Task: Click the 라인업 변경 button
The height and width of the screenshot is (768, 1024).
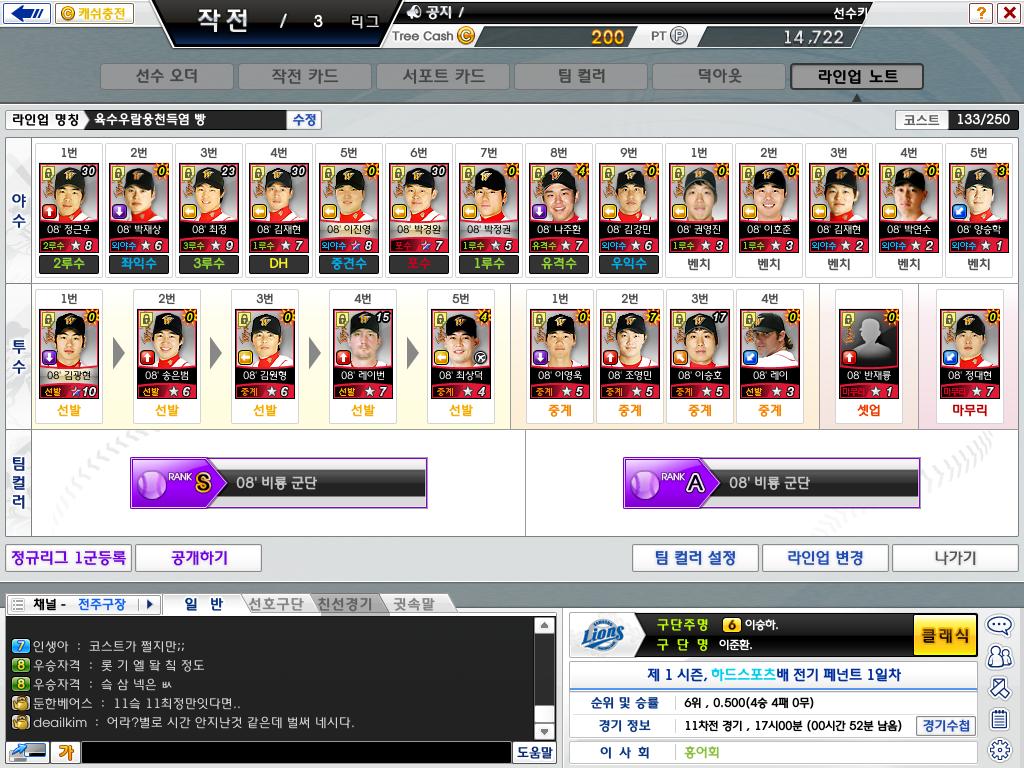Action: [825, 558]
